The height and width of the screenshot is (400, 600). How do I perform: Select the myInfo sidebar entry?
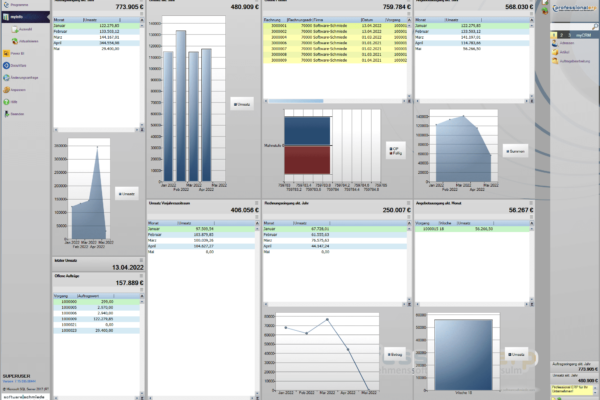pyautogui.click(x=20, y=17)
